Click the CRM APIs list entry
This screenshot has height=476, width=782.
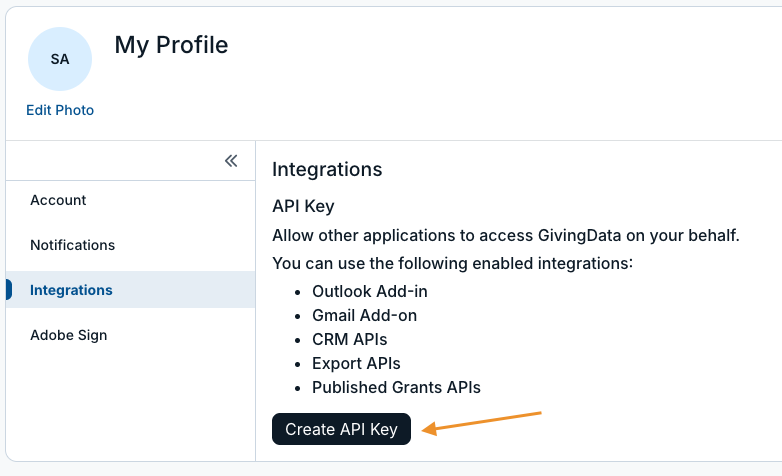coord(350,339)
